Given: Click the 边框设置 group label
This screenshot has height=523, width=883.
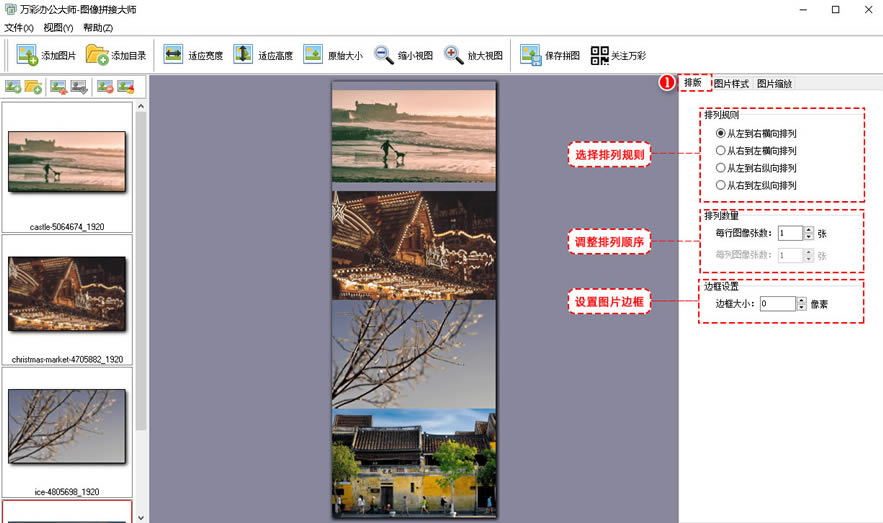Looking at the screenshot, I should 721,287.
